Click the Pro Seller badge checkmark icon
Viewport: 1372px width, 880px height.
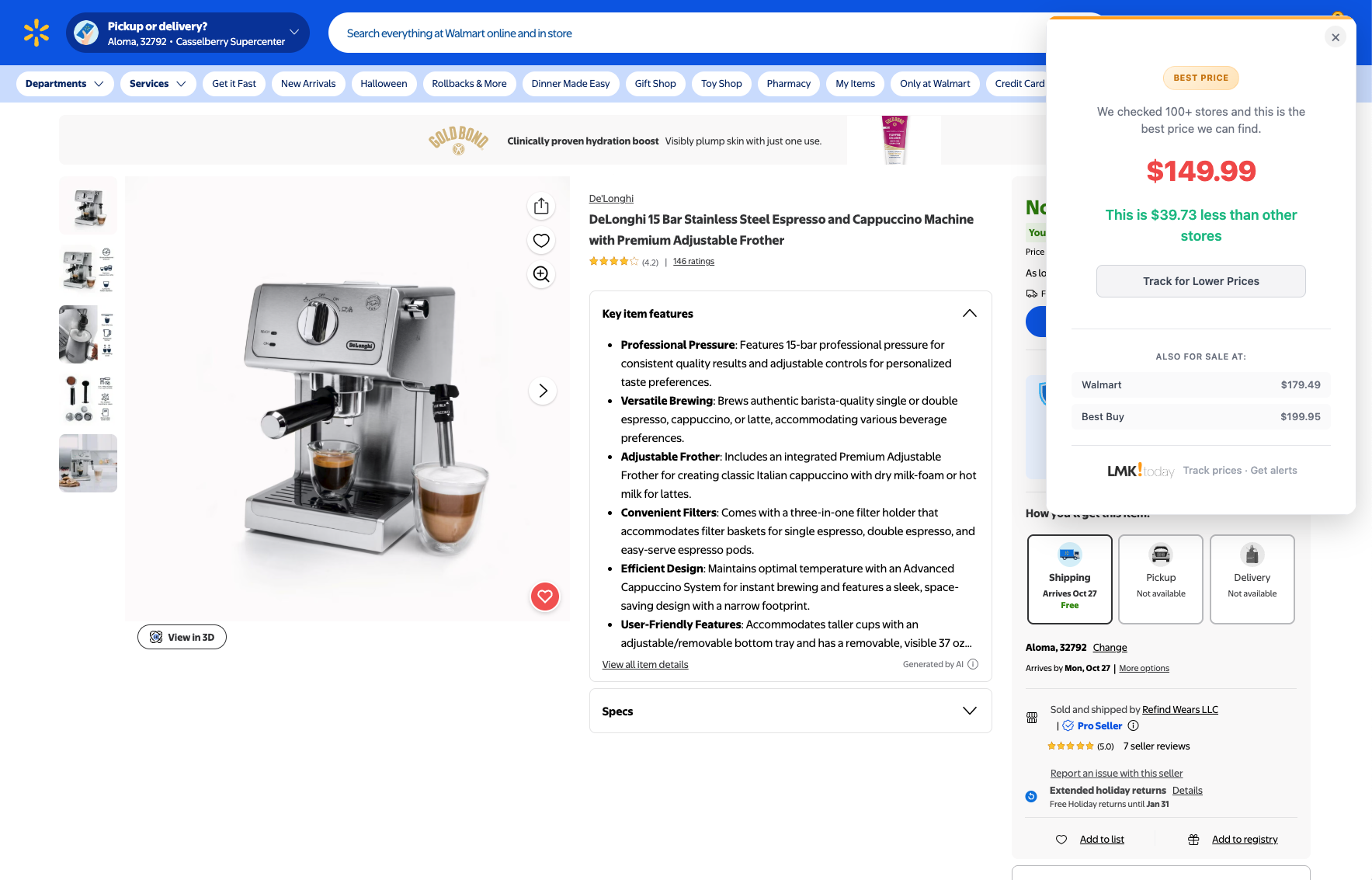pyautogui.click(x=1068, y=725)
